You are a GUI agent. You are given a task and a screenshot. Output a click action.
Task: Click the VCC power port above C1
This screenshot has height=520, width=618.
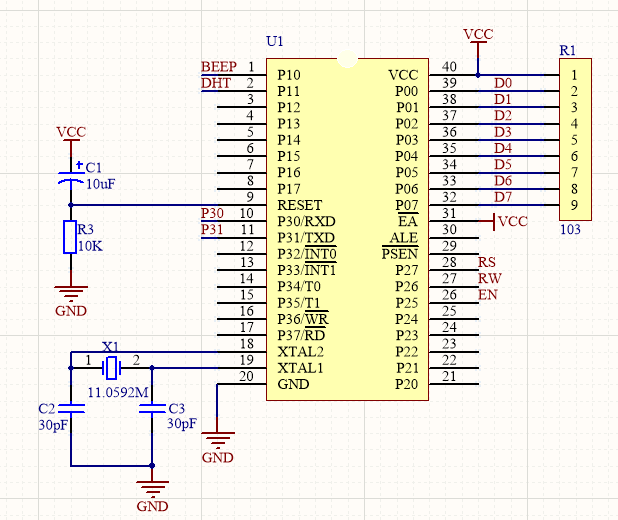tap(71, 136)
